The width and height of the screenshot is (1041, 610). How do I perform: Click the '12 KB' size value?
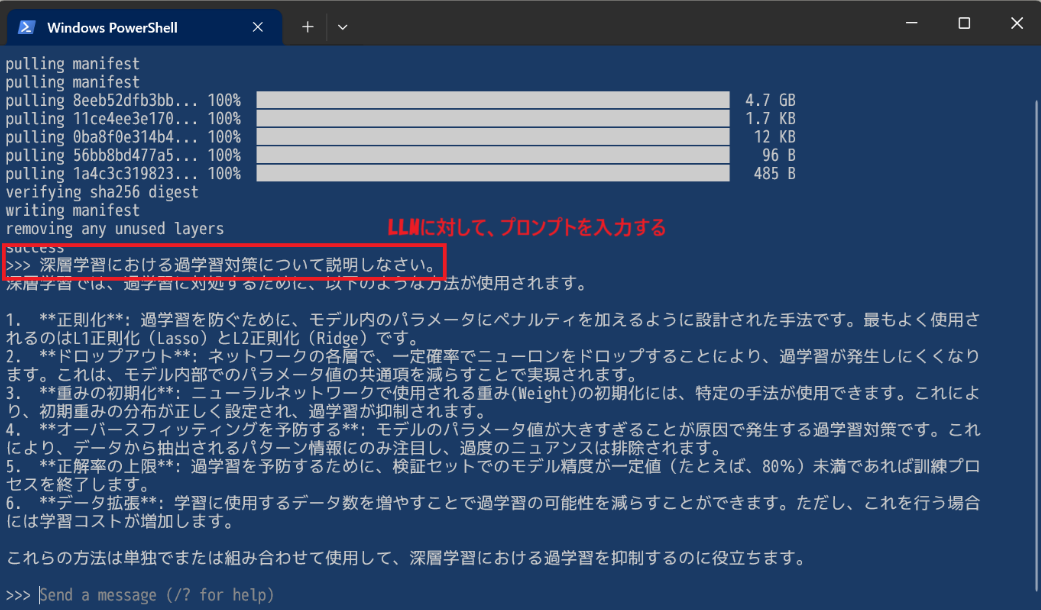774,137
